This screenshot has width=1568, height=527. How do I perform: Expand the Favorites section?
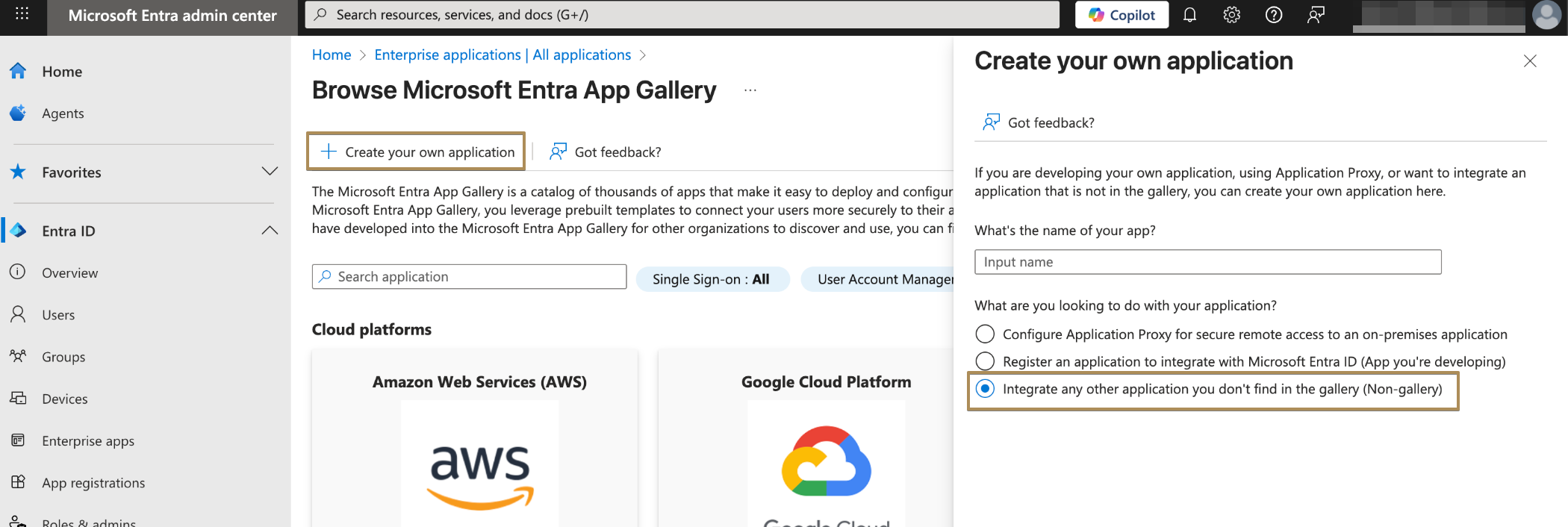click(270, 172)
